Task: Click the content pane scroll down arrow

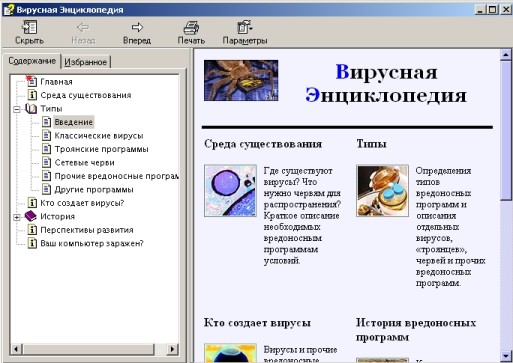Action: (506, 355)
